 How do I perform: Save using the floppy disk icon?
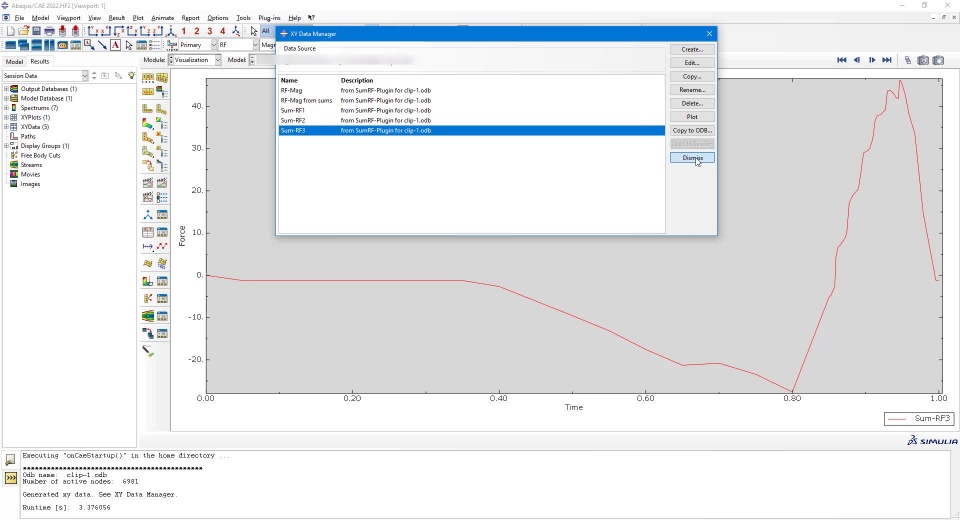click(x=36, y=31)
